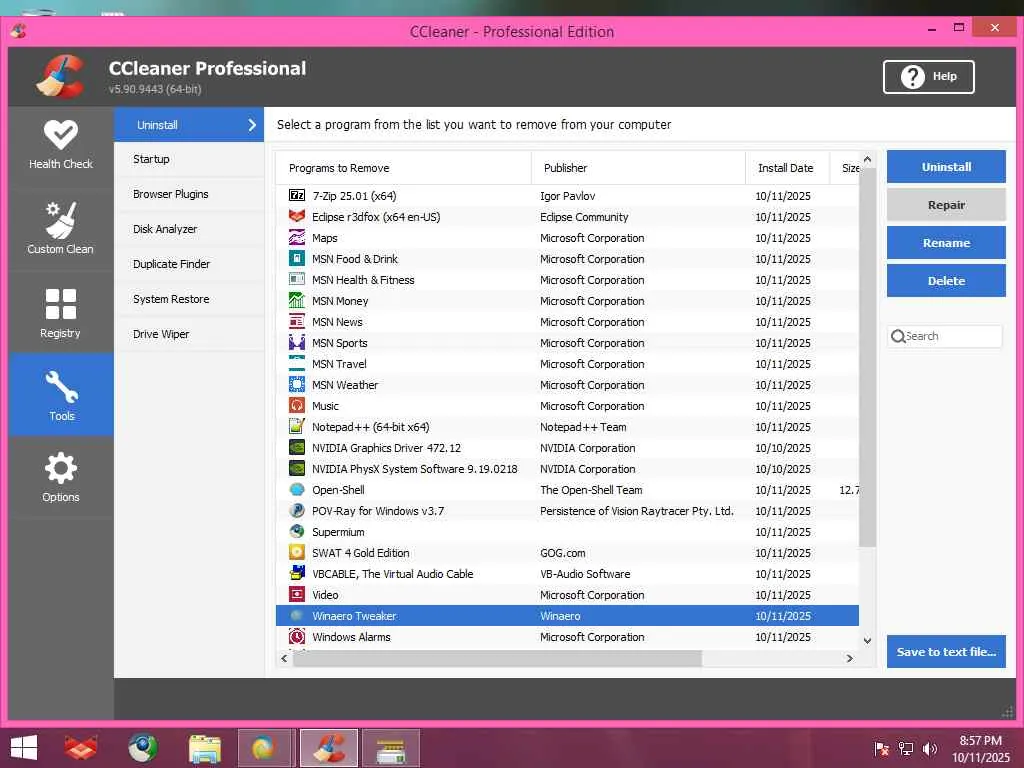Open the Disk Analyzer tab
The height and width of the screenshot is (768, 1024).
pos(189,229)
